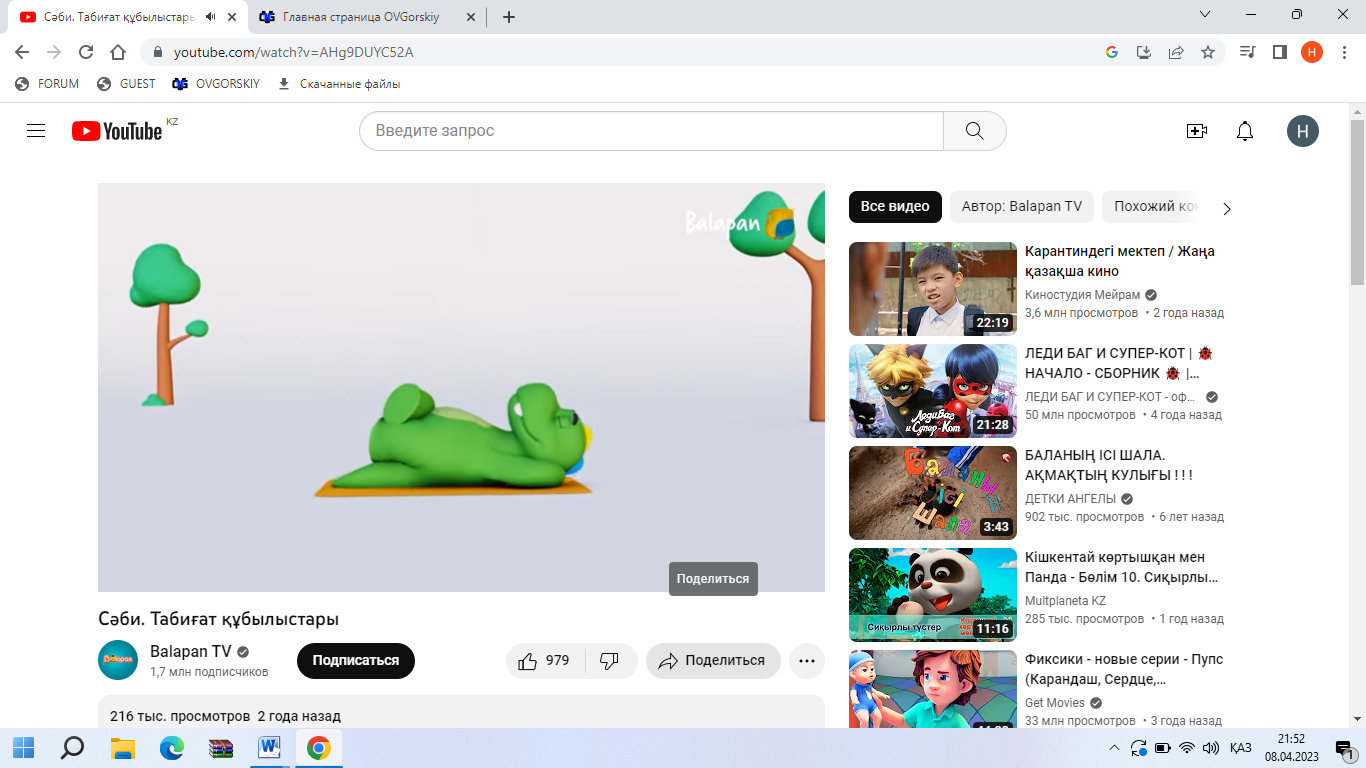
Task: Select the "Все видео" filter chip
Action: pyautogui.click(x=895, y=207)
